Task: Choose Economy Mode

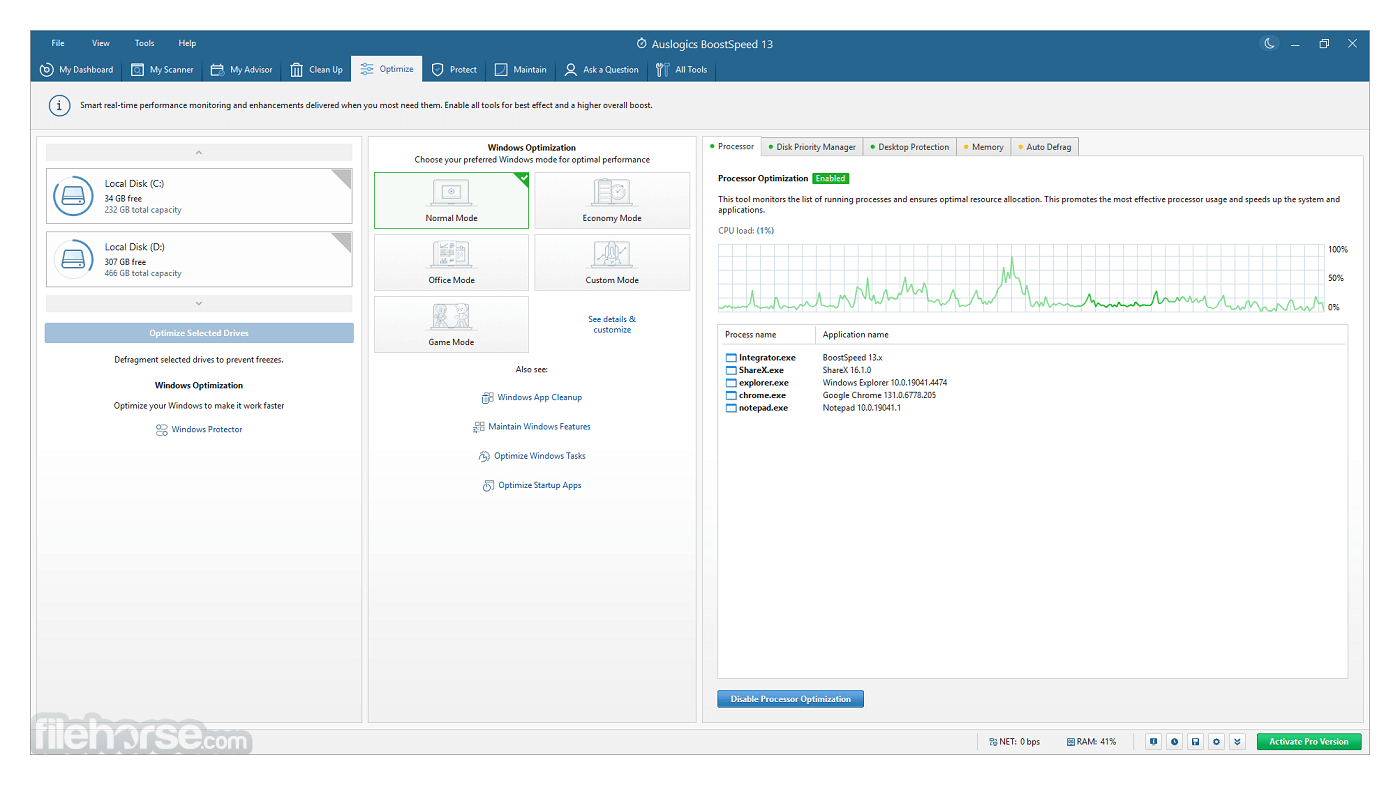Action: (x=612, y=200)
